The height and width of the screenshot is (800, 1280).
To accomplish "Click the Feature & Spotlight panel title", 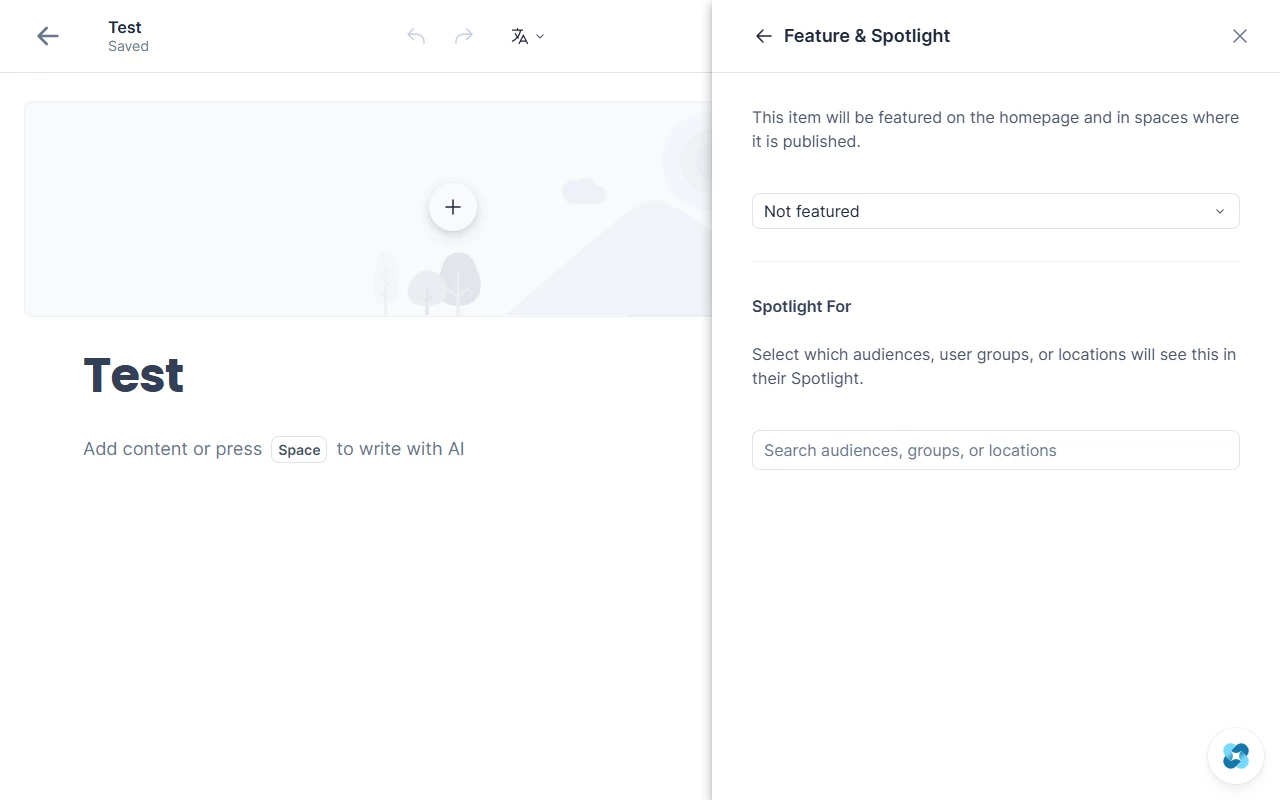I will tap(867, 36).
